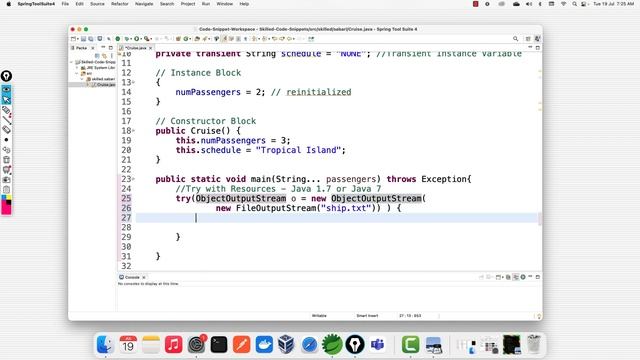Open the Source menu

pos(97,4)
